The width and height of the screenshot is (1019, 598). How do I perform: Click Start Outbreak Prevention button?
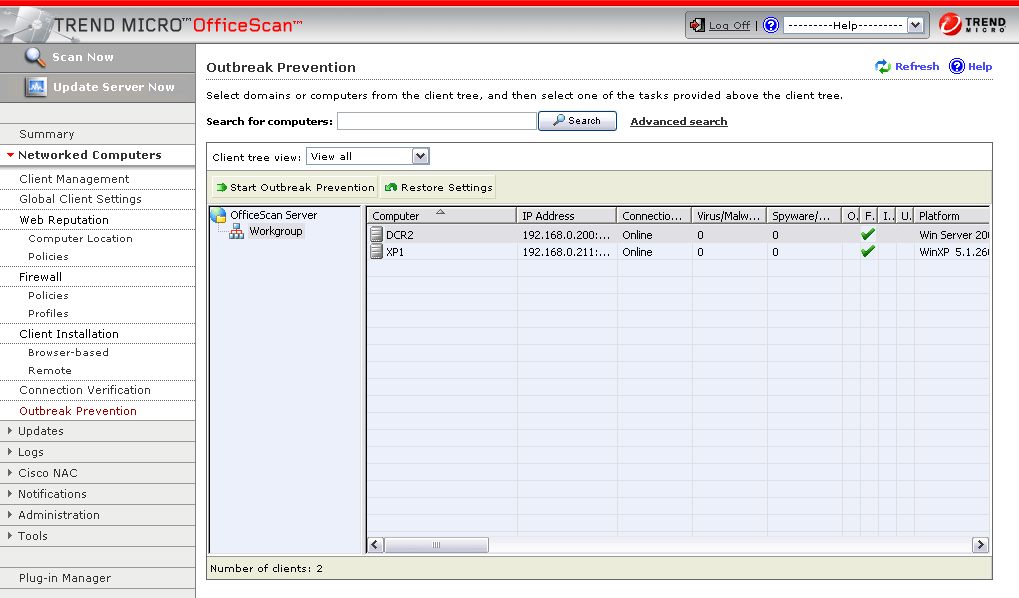[294, 187]
